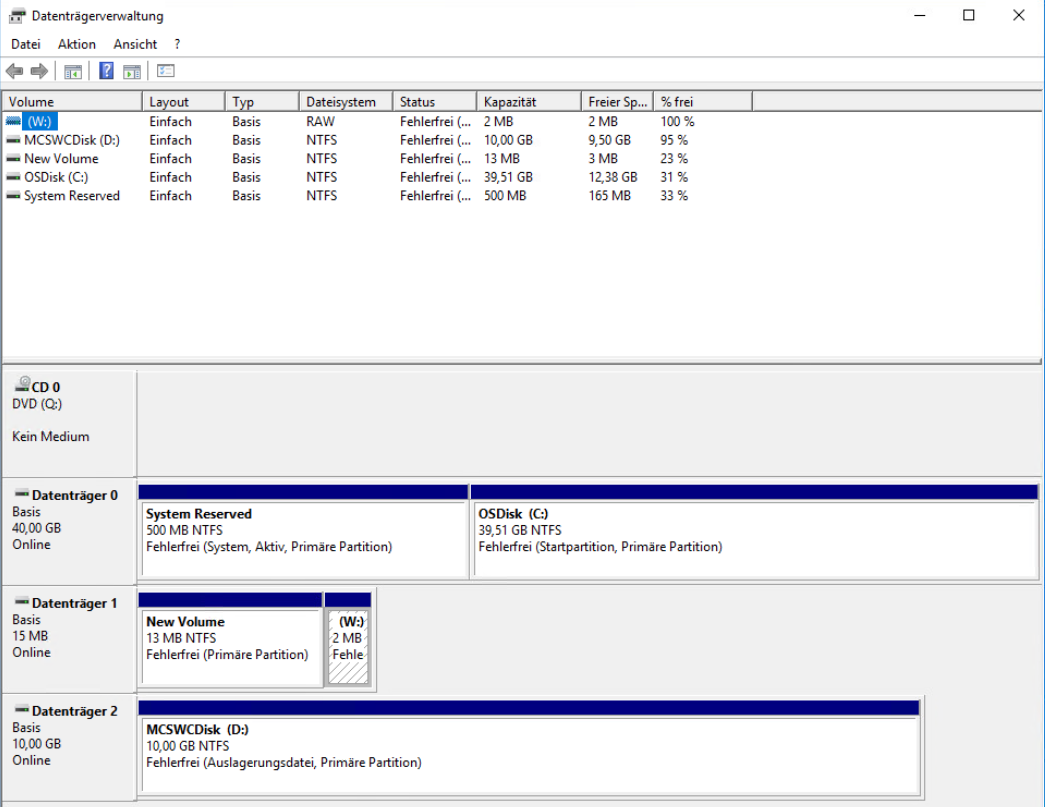Screen dimensions: 1045x807
Task: Toggle the action pane toolbar icon
Action: [x=131, y=70]
